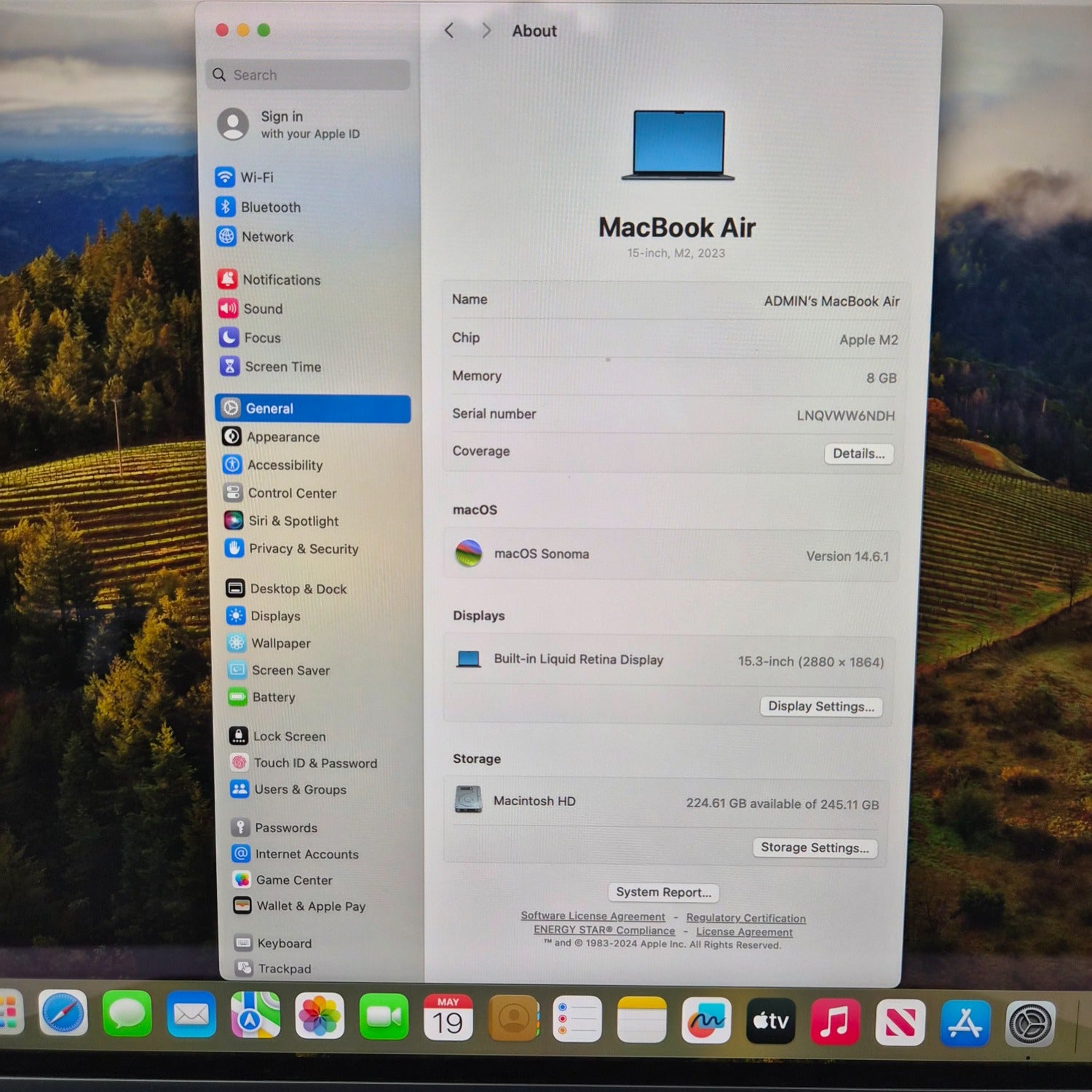The image size is (1092, 1092).
Task: Open Keyboard settings
Action: click(273, 943)
